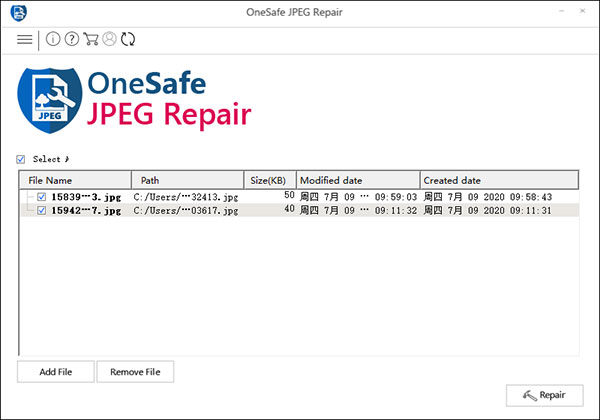Click the refresh update icon
Viewport: 600px width, 420px height.
point(128,39)
